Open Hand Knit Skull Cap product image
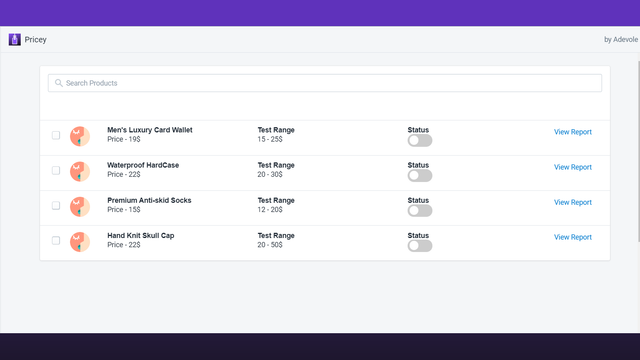640x360 pixels. (x=80, y=242)
